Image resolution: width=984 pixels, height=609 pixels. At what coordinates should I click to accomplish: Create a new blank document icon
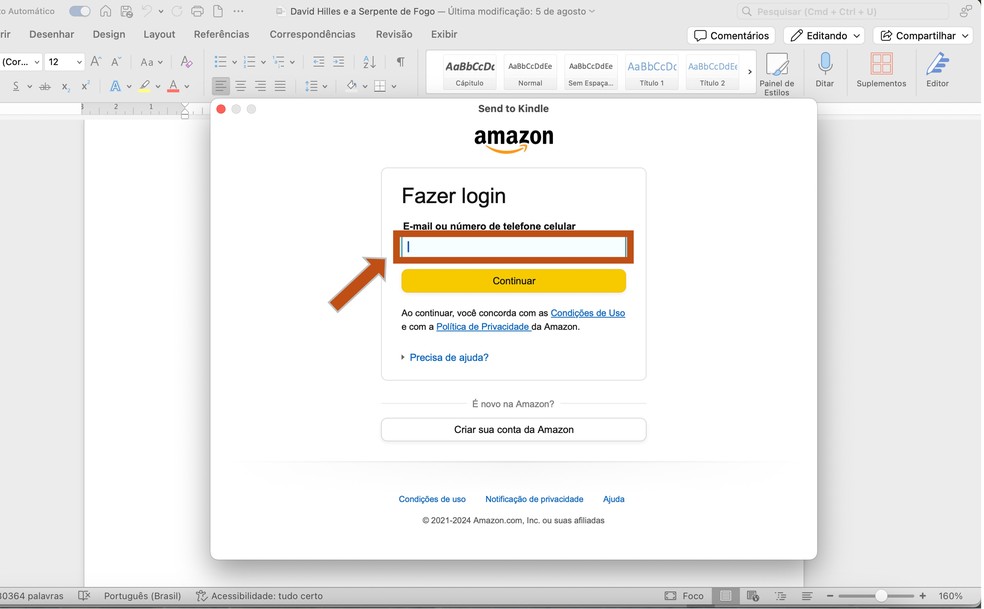tap(218, 11)
